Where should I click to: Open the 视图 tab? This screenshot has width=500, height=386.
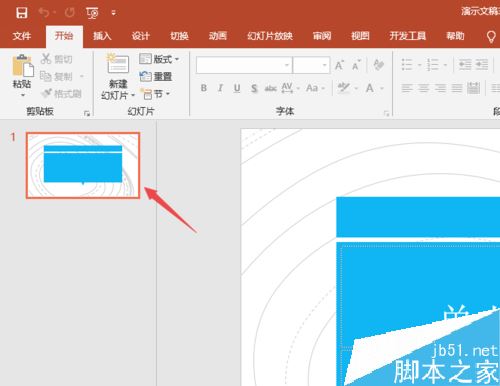(360, 36)
